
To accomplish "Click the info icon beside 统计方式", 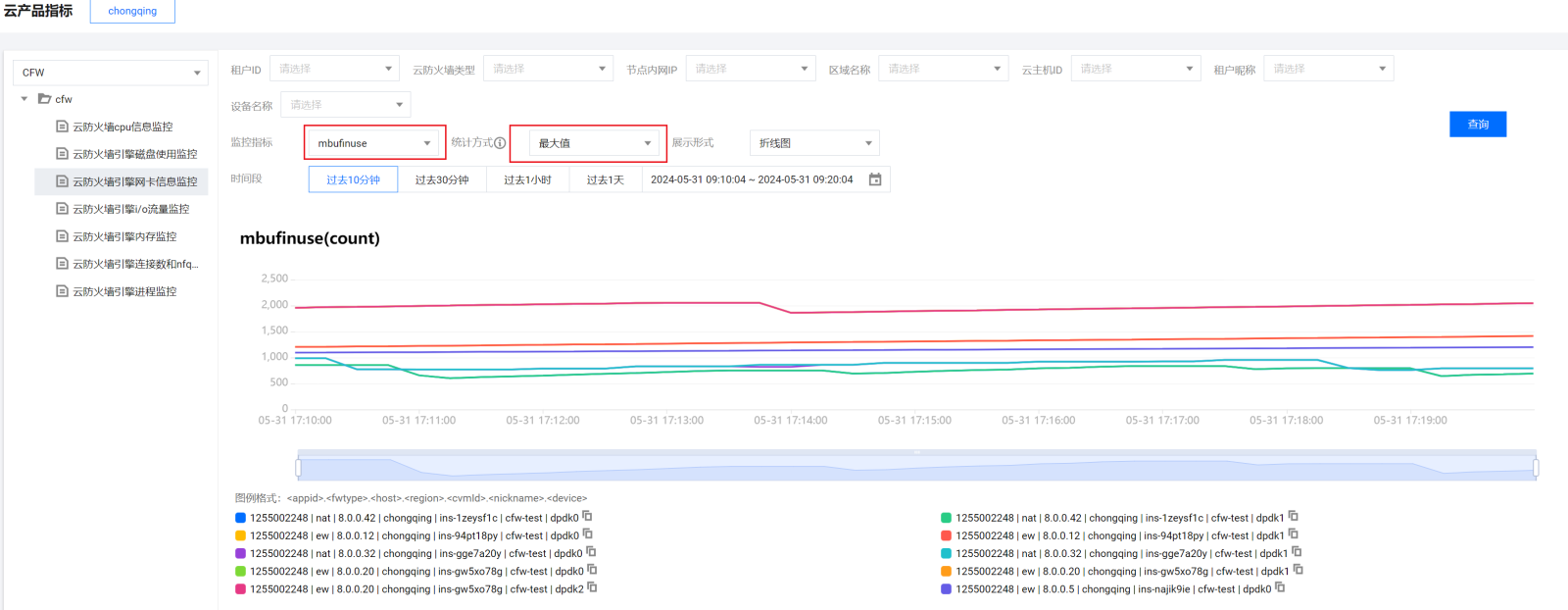I will point(500,143).
